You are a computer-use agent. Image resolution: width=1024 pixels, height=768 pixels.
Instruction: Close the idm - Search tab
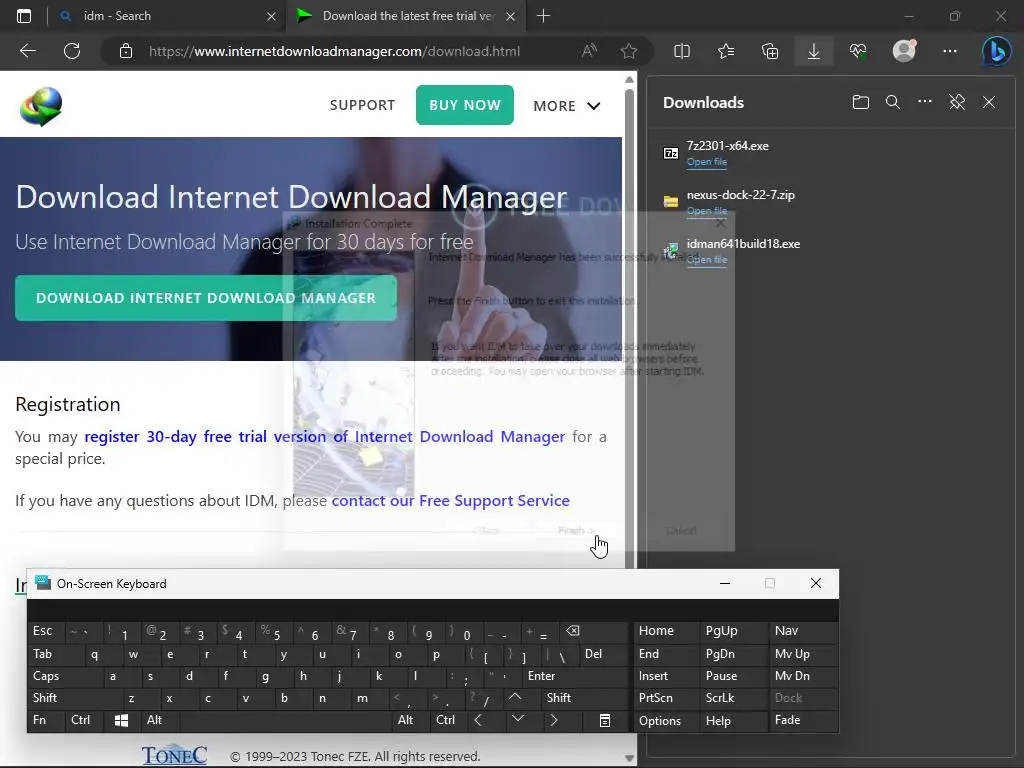271,16
